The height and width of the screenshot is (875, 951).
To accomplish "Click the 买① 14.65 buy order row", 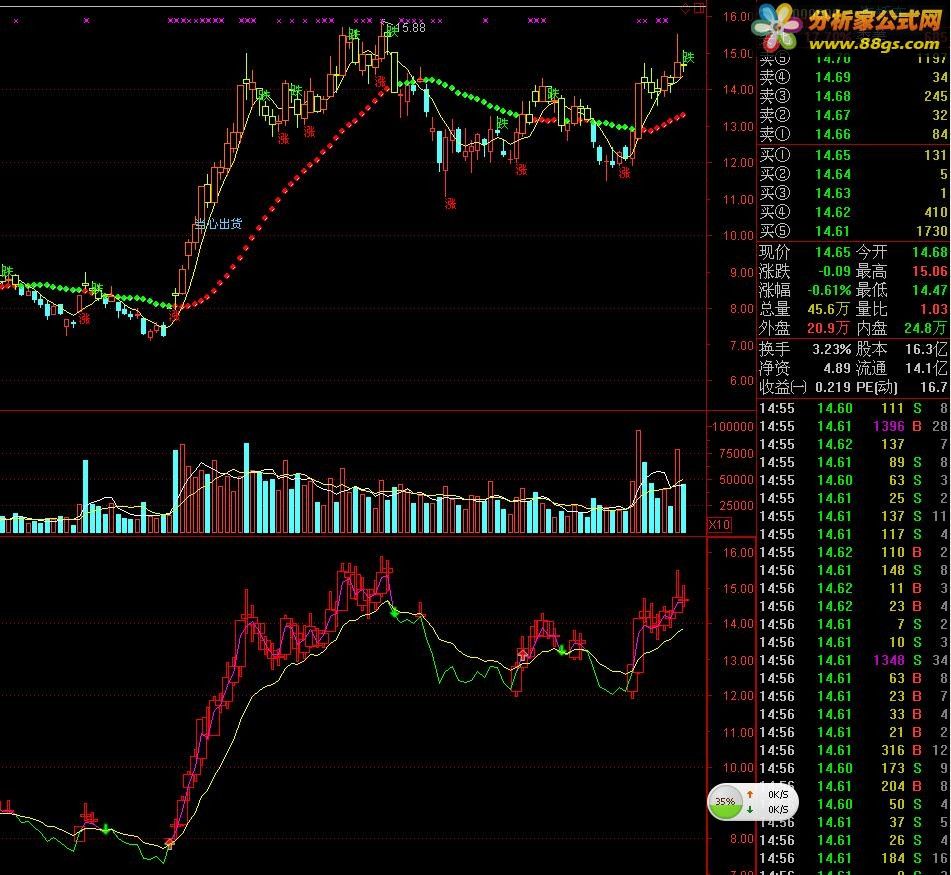I will (x=853, y=155).
